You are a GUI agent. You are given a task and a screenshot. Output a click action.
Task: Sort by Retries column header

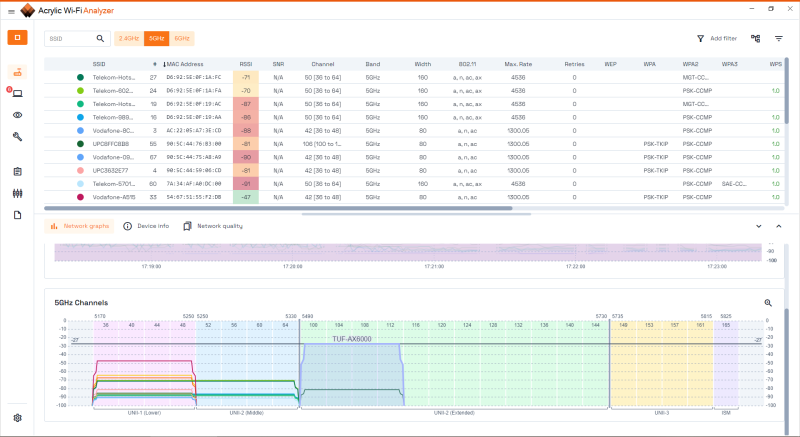point(574,64)
